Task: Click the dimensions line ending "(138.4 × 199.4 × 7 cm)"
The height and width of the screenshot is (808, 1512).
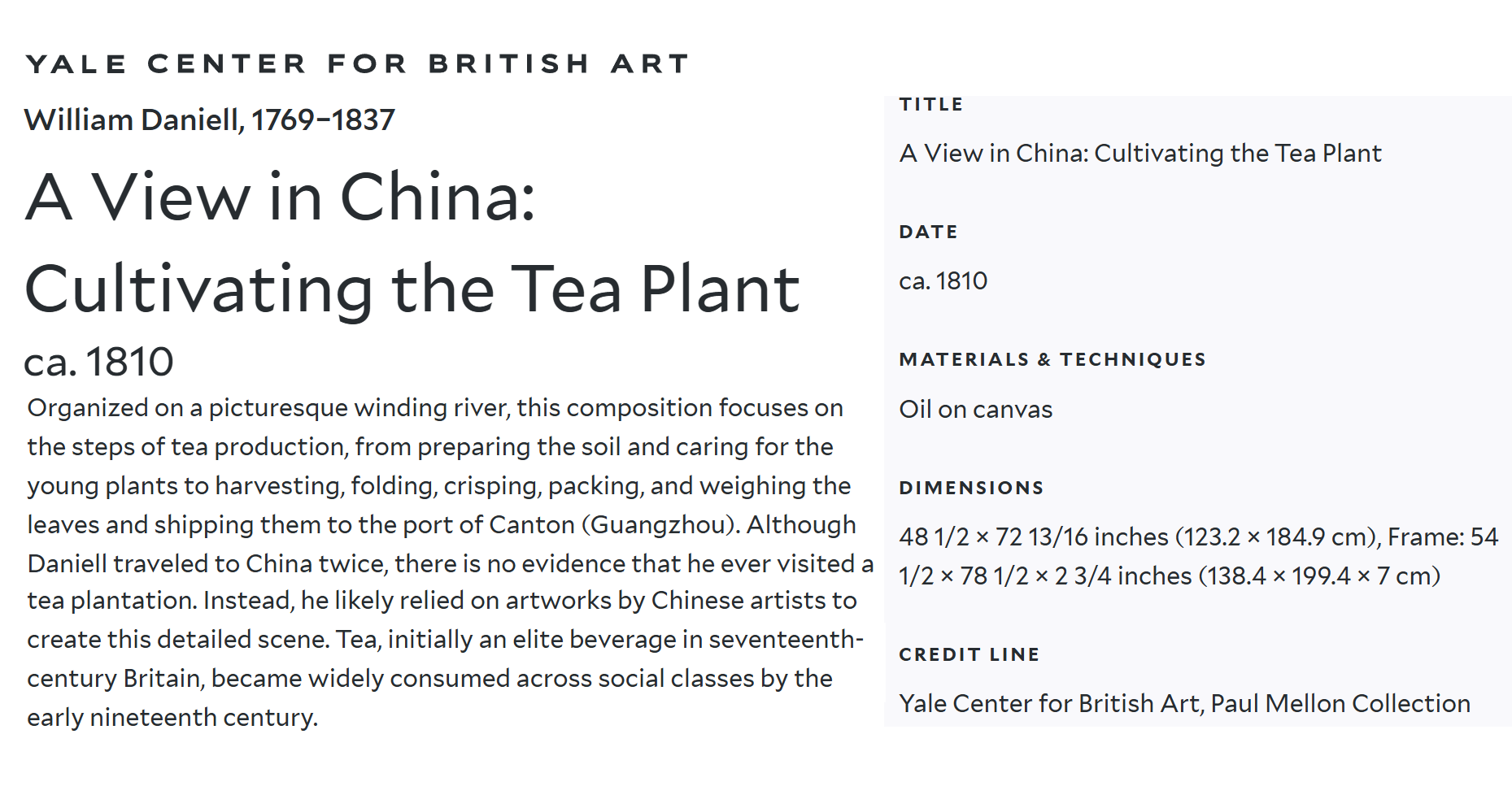Action: (1169, 576)
